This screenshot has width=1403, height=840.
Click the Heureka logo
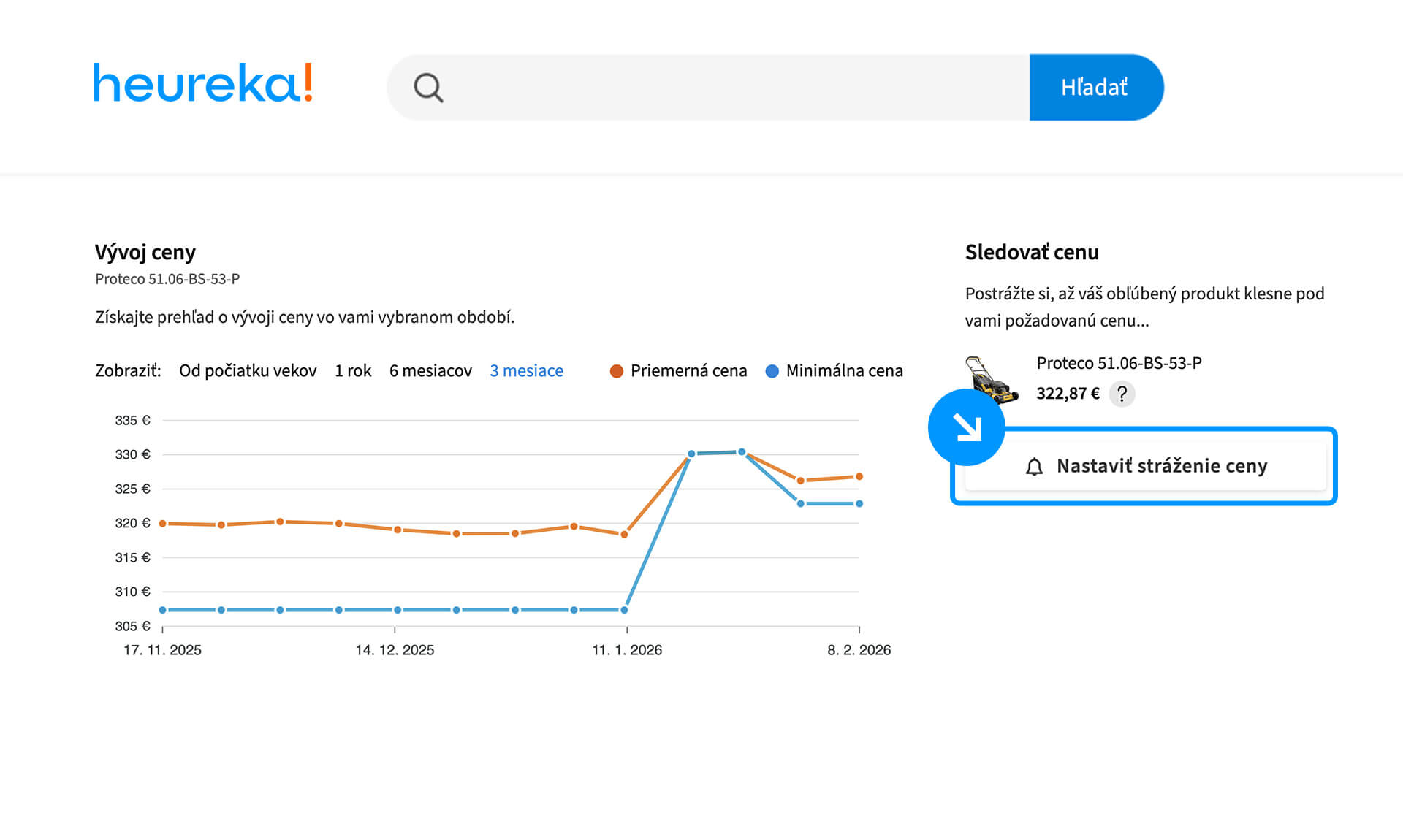click(202, 83)
